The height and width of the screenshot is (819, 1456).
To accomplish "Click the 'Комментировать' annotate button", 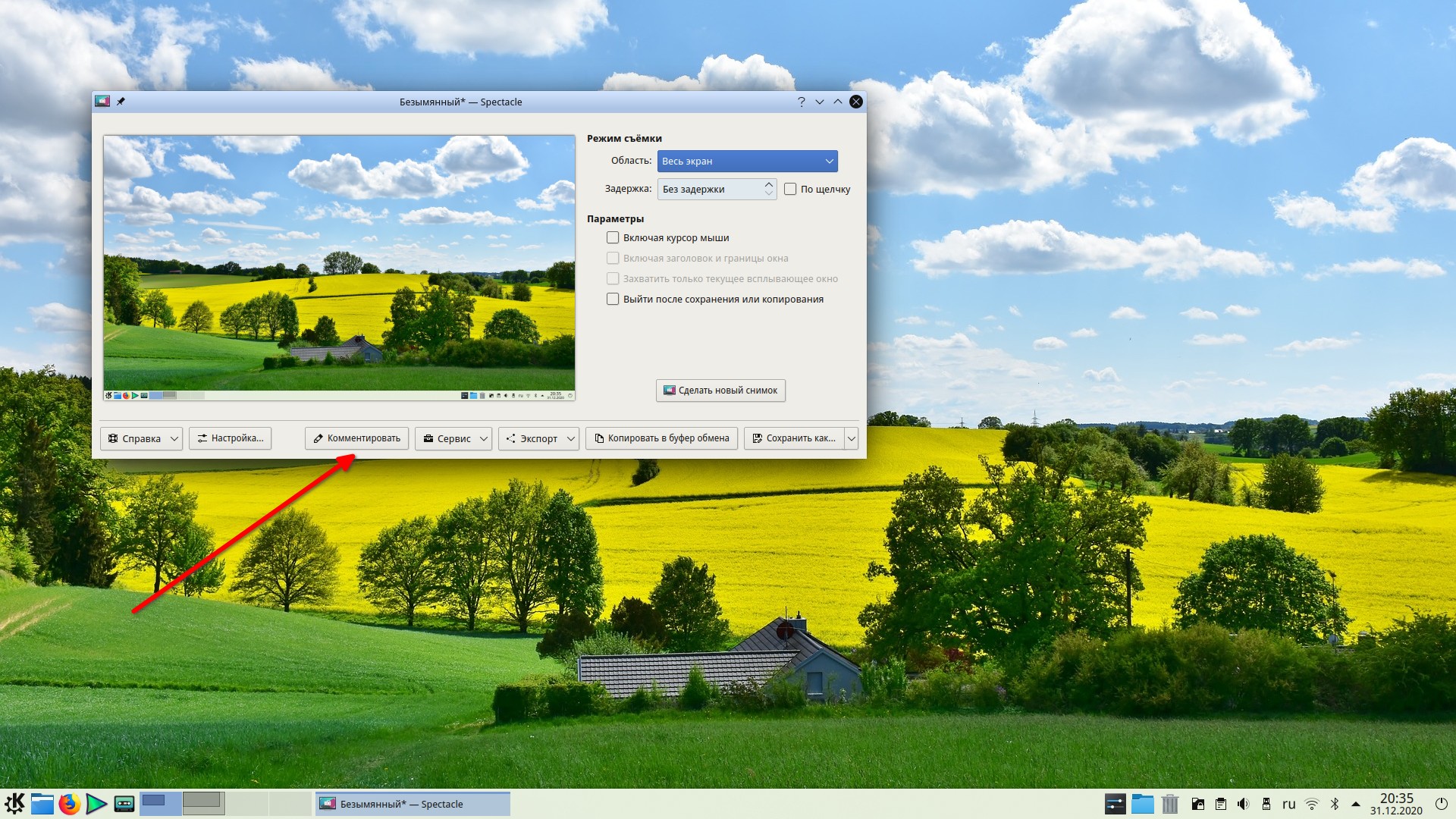I will pyautogui.click(x=356, y=438).
